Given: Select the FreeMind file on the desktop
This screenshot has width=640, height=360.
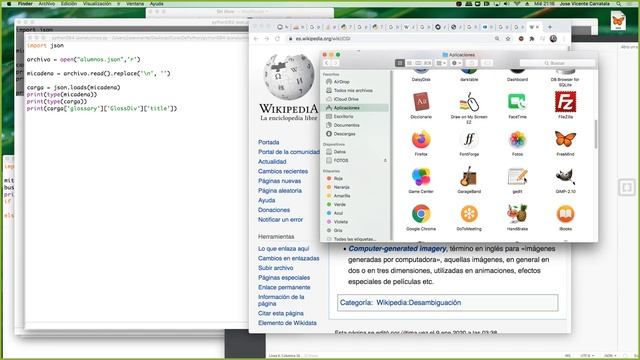Looking at the screenshot, I should click(618, 20).
